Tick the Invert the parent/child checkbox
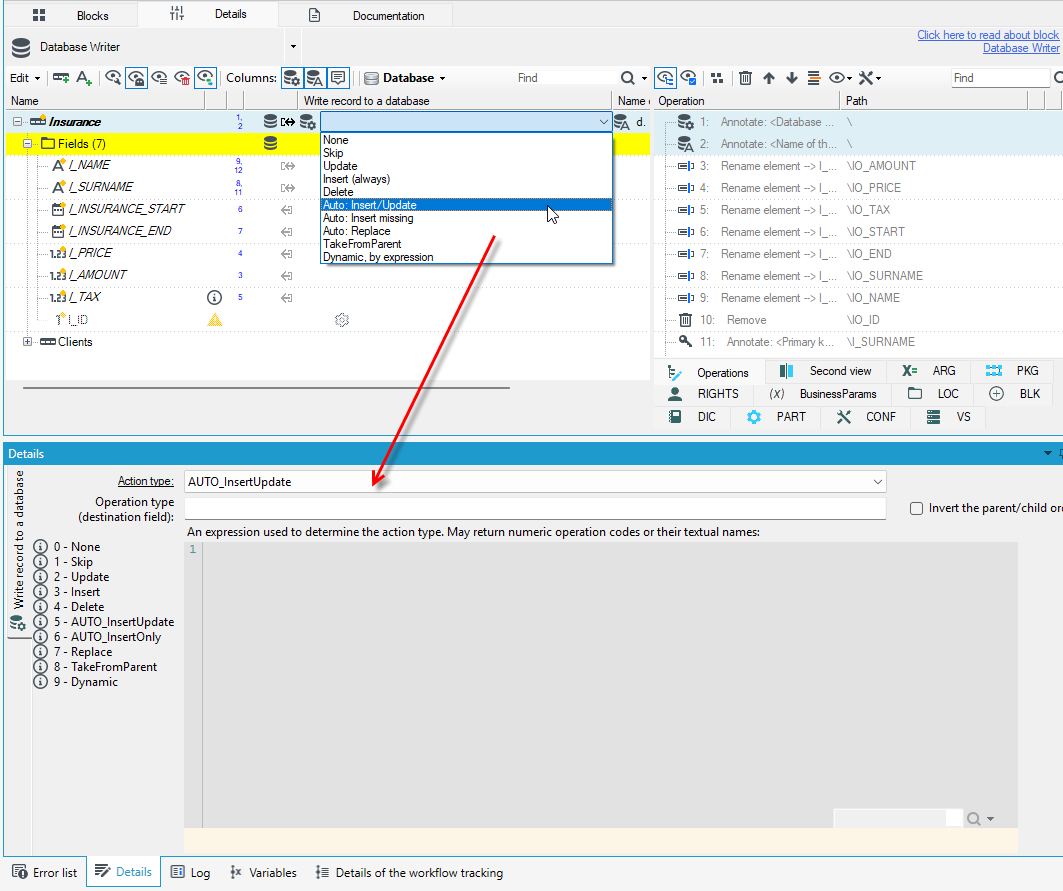Screen dimensions: 1063x891 pyautogui.click(x=917, y=509)
